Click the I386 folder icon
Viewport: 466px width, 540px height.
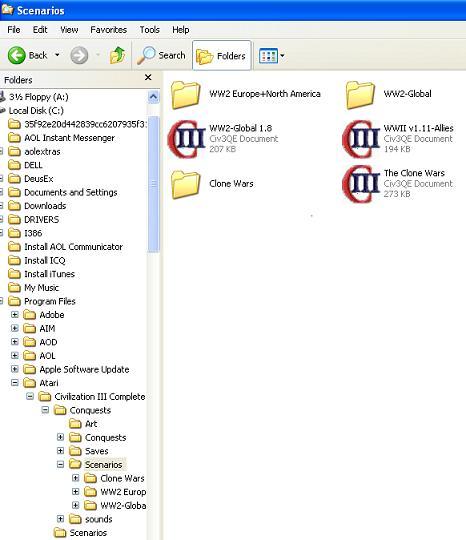14,233
